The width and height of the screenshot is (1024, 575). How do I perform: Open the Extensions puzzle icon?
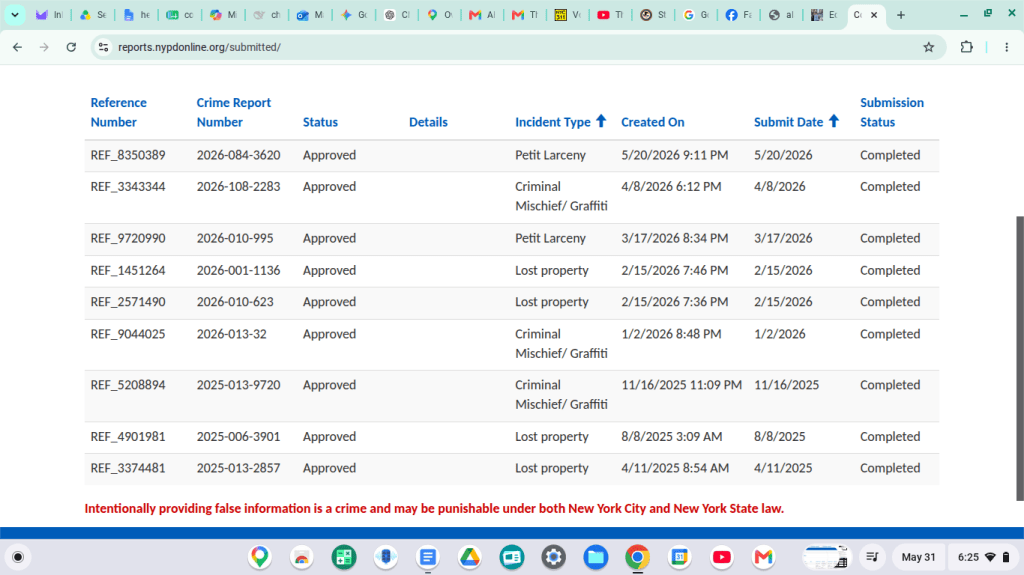tap(967, 47)
